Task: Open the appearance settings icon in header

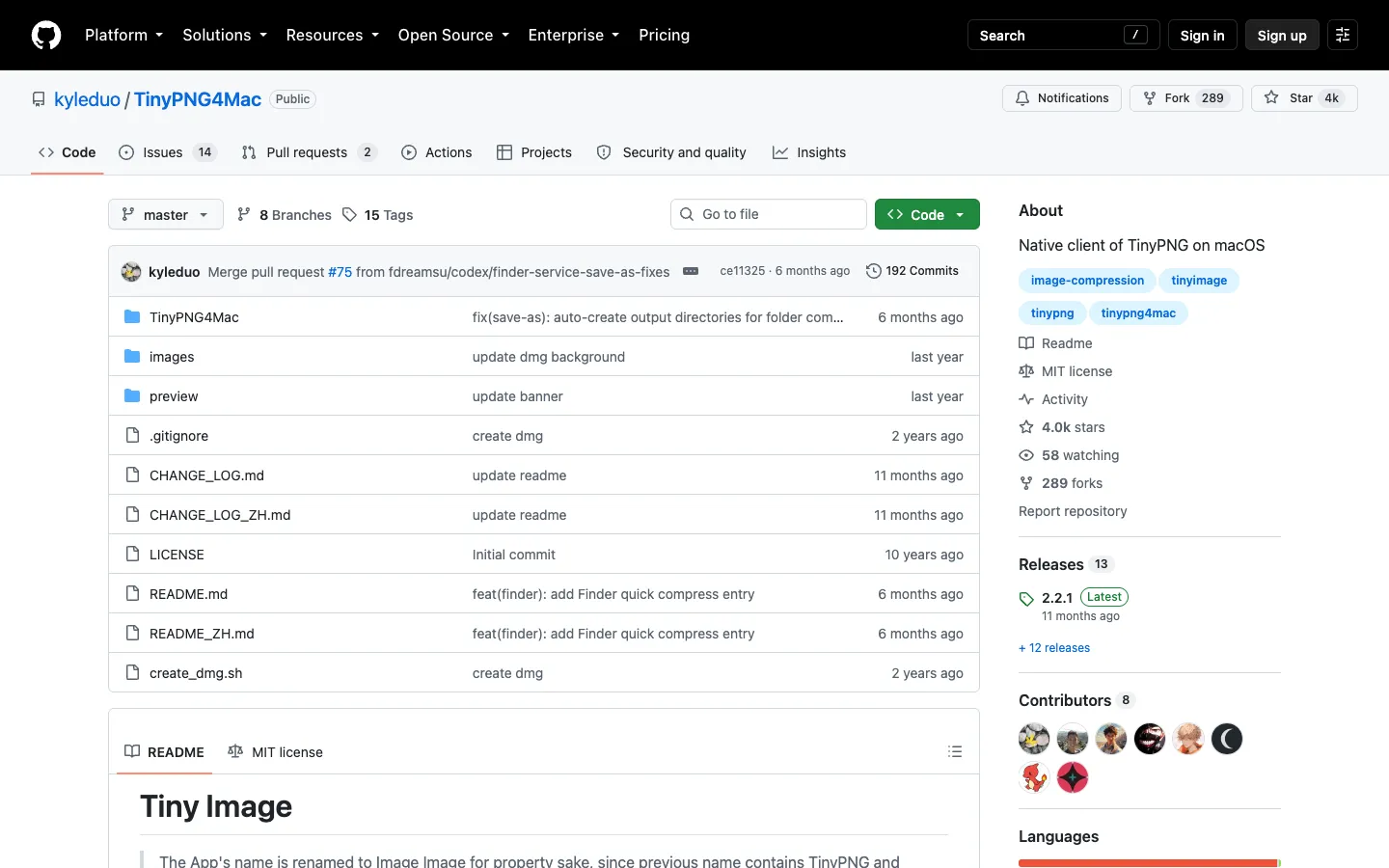Action: click(1342, 35)
